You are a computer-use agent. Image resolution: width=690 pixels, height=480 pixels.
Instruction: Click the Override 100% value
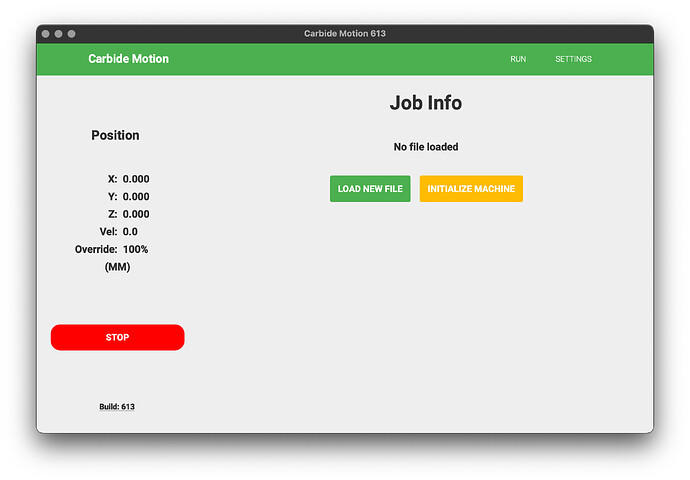pos(136,249)
